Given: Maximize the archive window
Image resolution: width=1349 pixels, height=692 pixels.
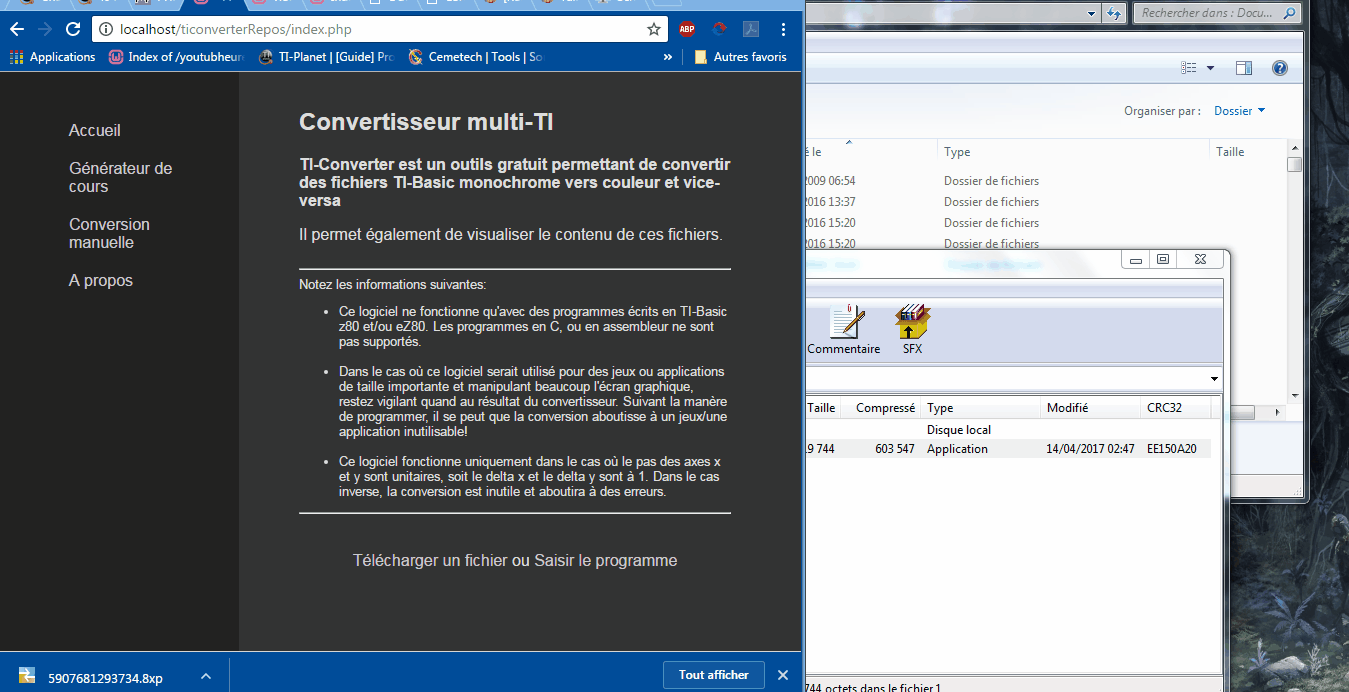Looking at the screenshot, I should (x=1163, y=259).
